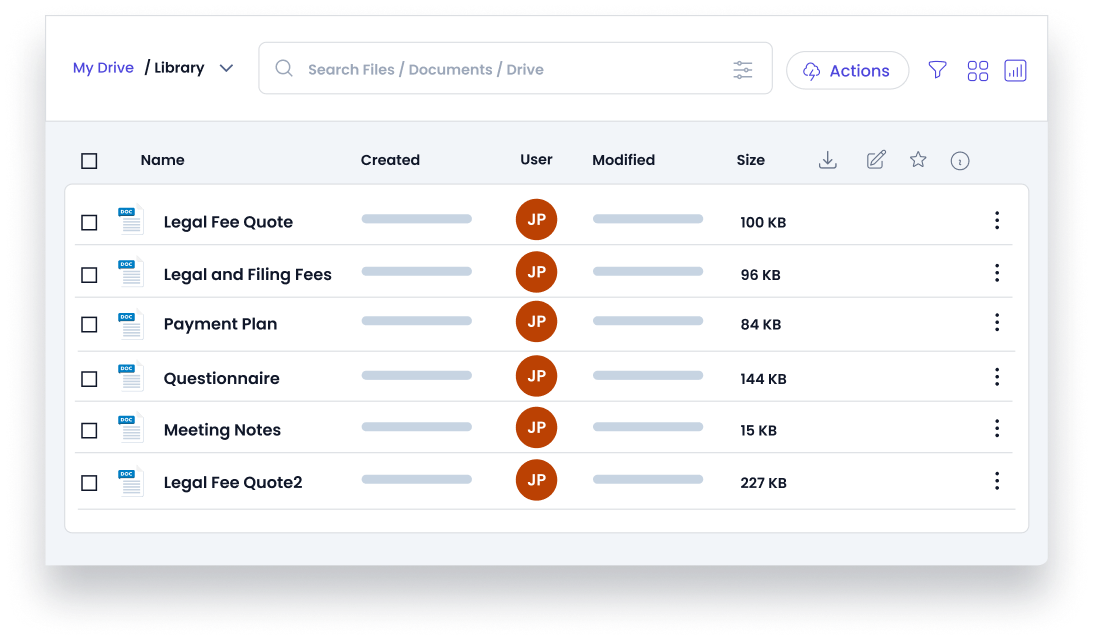The height and width of the screenshot is (641, 1094).
Task: Tick the Legal Fee Quote checkbox
Action: click(x=89, y=222)
